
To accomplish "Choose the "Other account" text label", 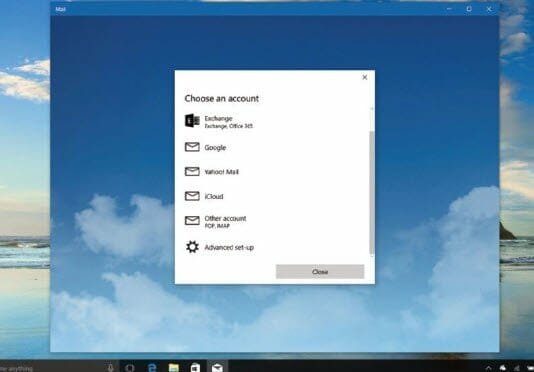I will pos(225,218).
